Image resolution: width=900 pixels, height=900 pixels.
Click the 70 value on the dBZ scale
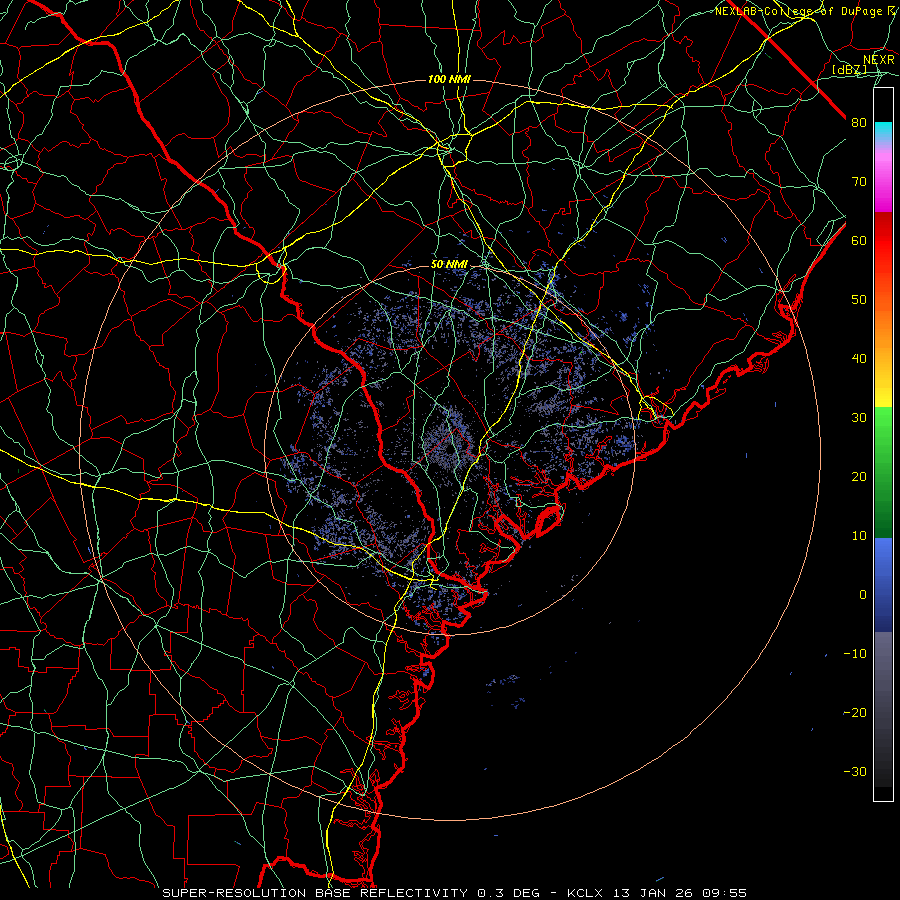point(859,182)
